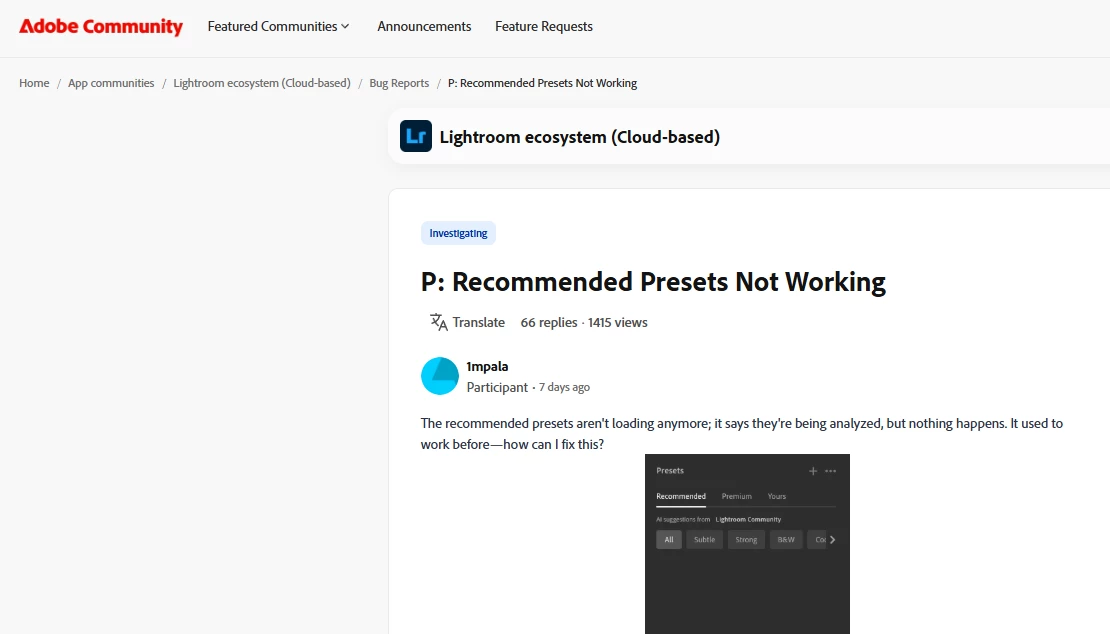Click the '1415 views' count
The height and width of the screenshot is (634, 1110).
point(617,322)
